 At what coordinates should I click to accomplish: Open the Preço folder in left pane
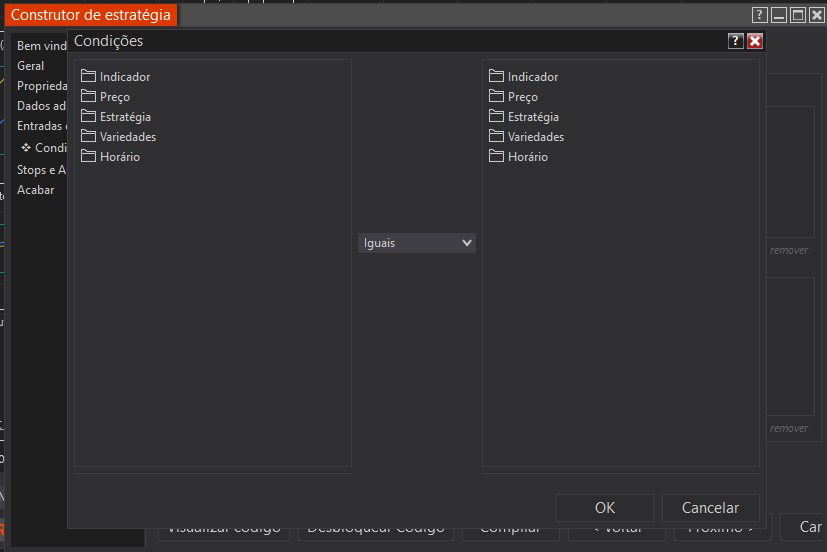(x=105, y=97)
